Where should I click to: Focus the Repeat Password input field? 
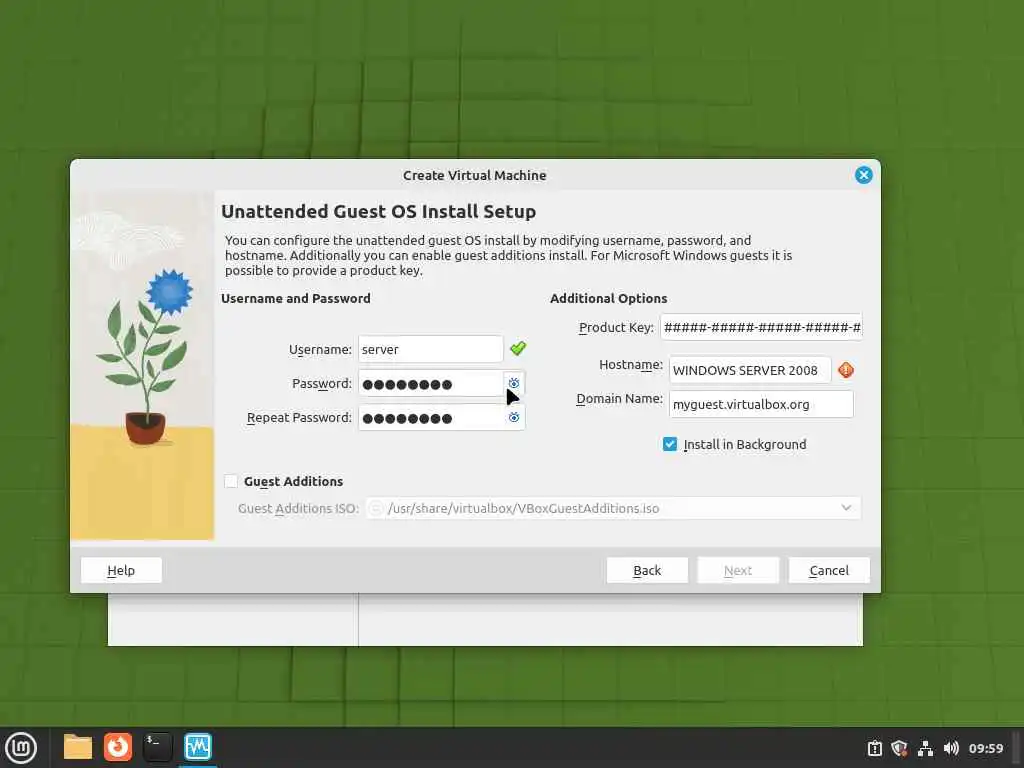click(431, 417)
